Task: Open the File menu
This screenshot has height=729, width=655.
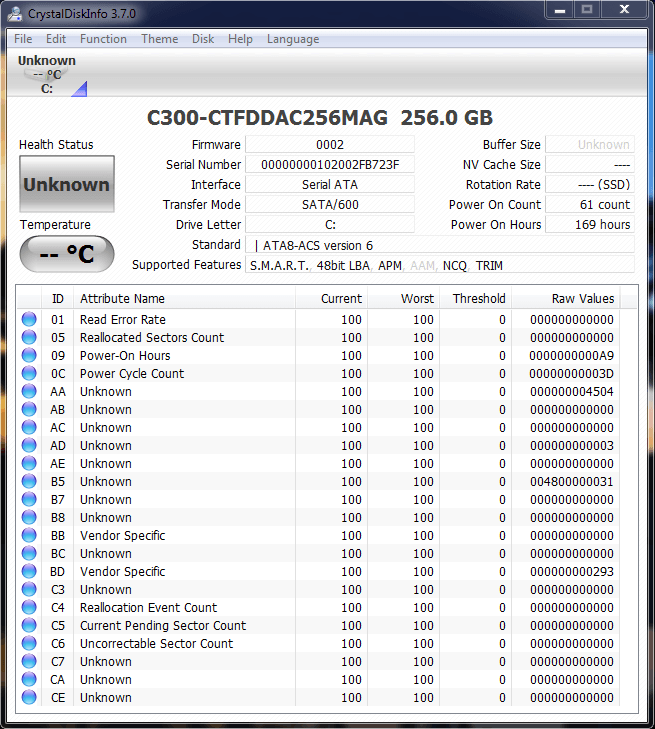Action: pyautogui.click(x=23, y=39)
